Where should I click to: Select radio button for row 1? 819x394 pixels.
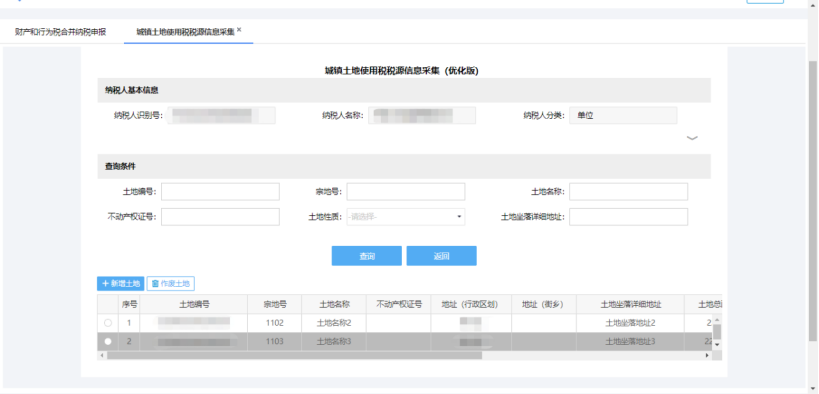tap(108, 323)
